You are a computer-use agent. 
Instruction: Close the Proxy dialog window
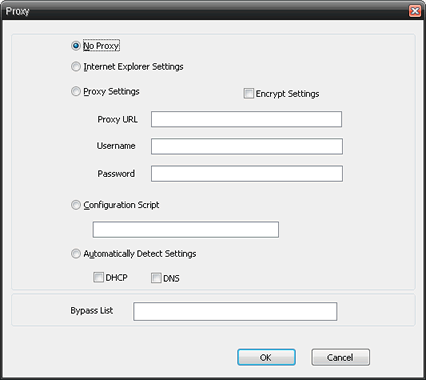[x=415, y=11]
